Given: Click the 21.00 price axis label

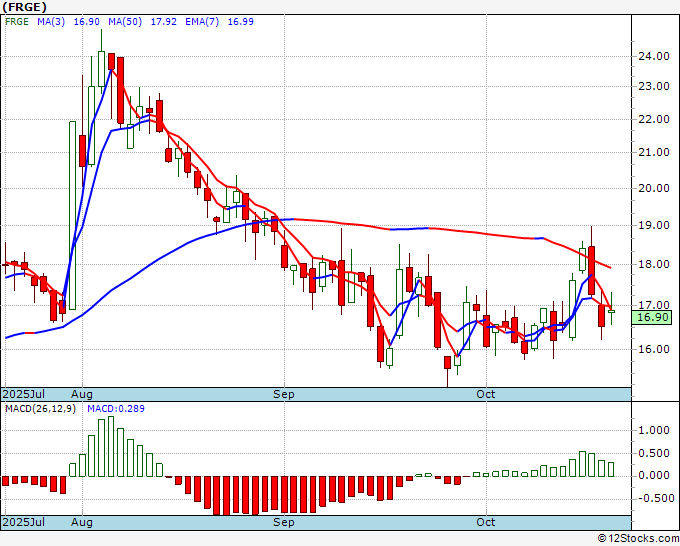Looking at the screenshot, I should click(654, 152).
